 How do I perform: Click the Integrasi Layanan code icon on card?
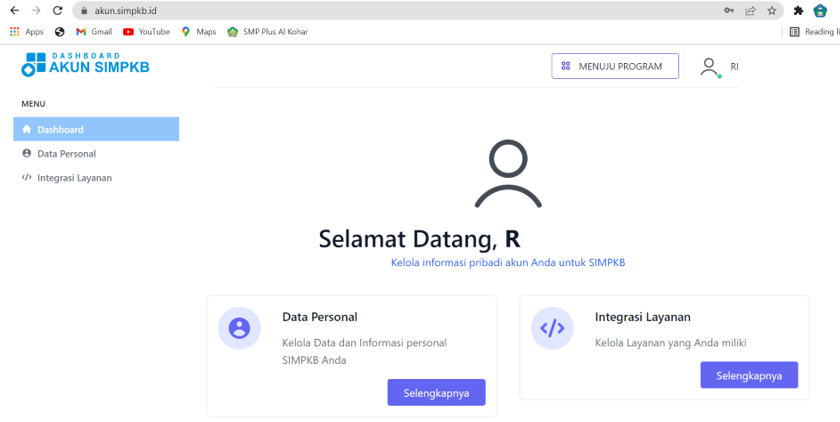551,328
